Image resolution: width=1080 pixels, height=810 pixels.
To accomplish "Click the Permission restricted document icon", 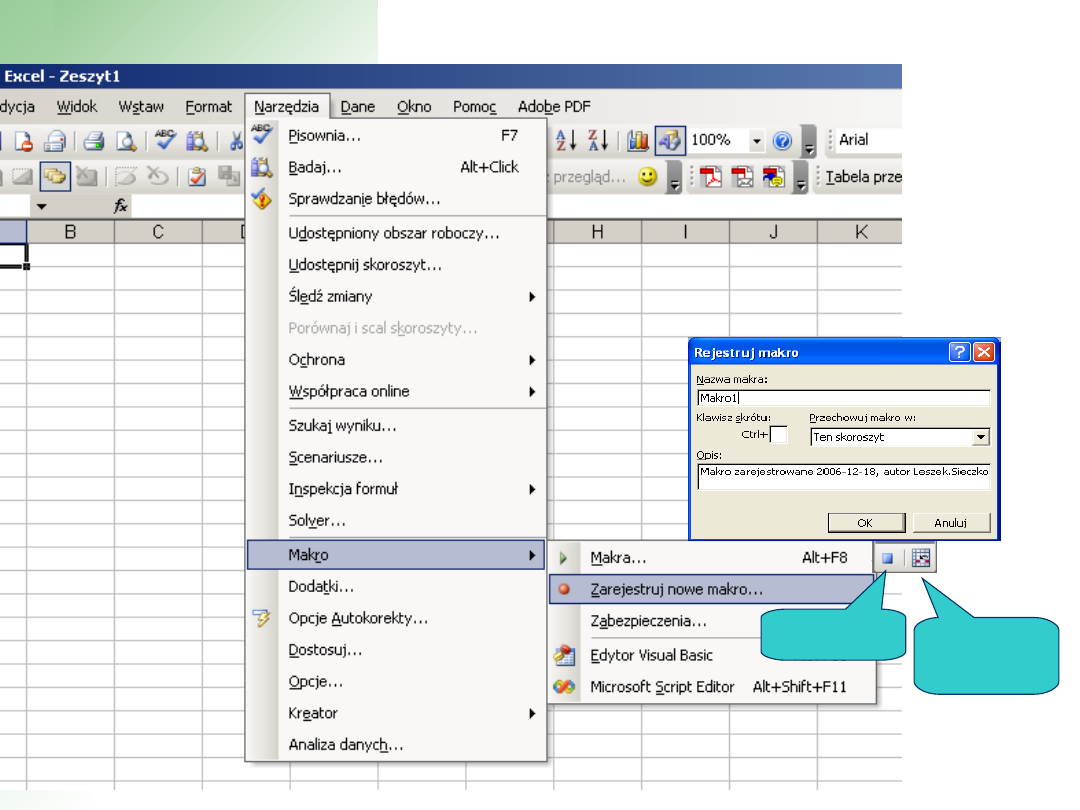I will pos(23,141).
